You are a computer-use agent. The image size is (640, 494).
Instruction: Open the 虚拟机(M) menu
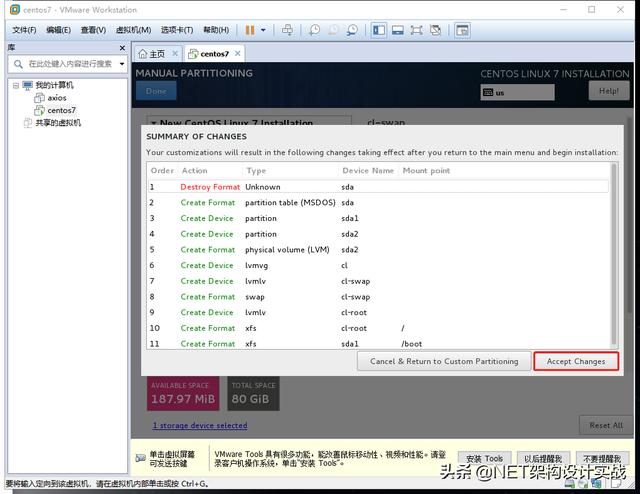[133, 30]
